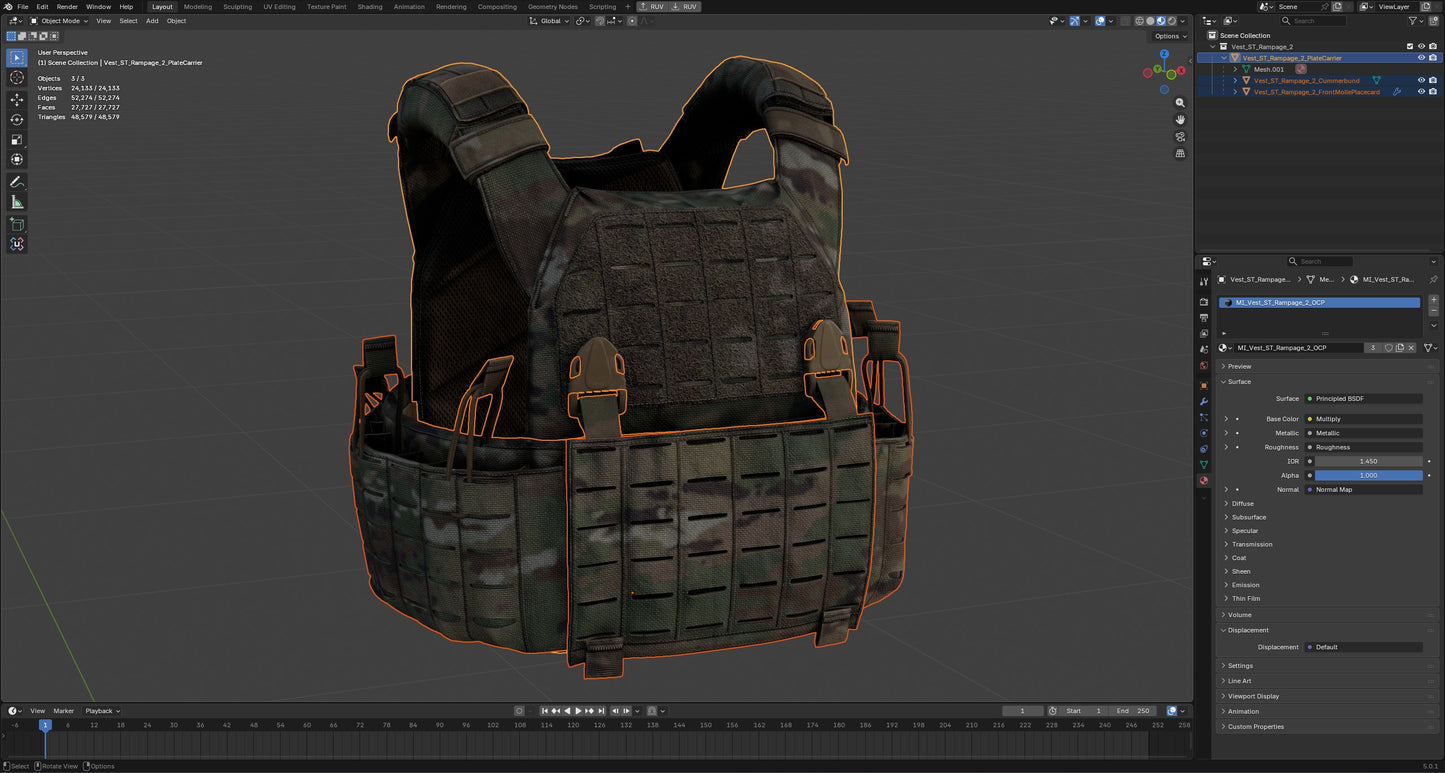Toggle camera view with the camera icon
Image resolution: width=1445 pixels, height=773 pixels.
click(x=1180, y=137)
